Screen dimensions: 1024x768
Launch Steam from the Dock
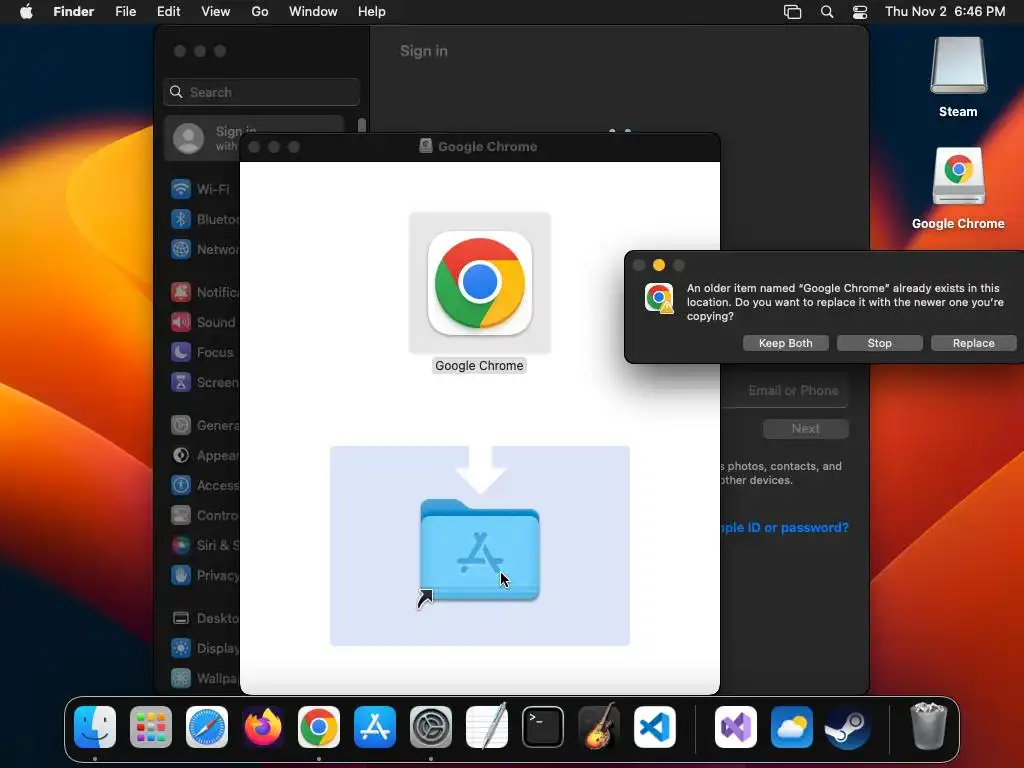pos(847,727)
